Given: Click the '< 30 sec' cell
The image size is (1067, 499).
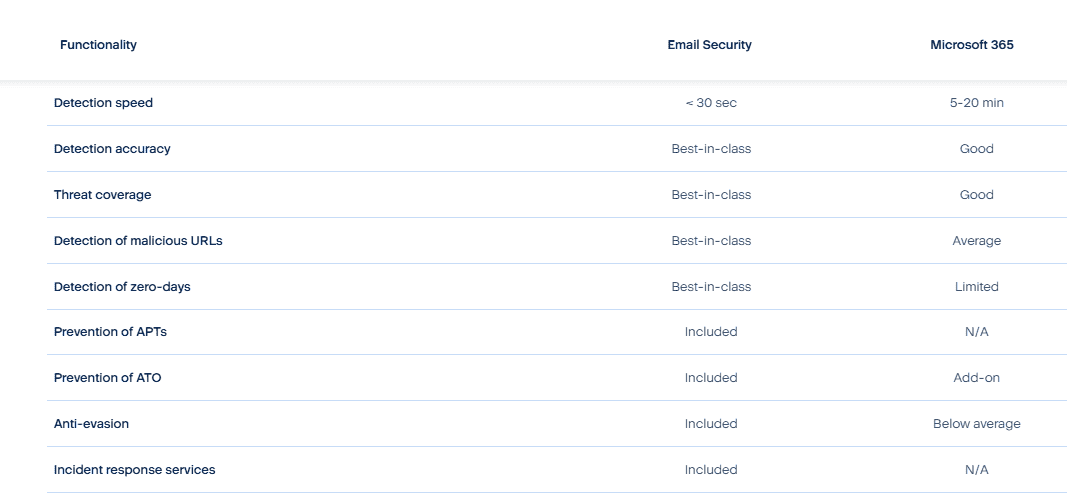Looking at the screenshot, I should click(711, 103).
